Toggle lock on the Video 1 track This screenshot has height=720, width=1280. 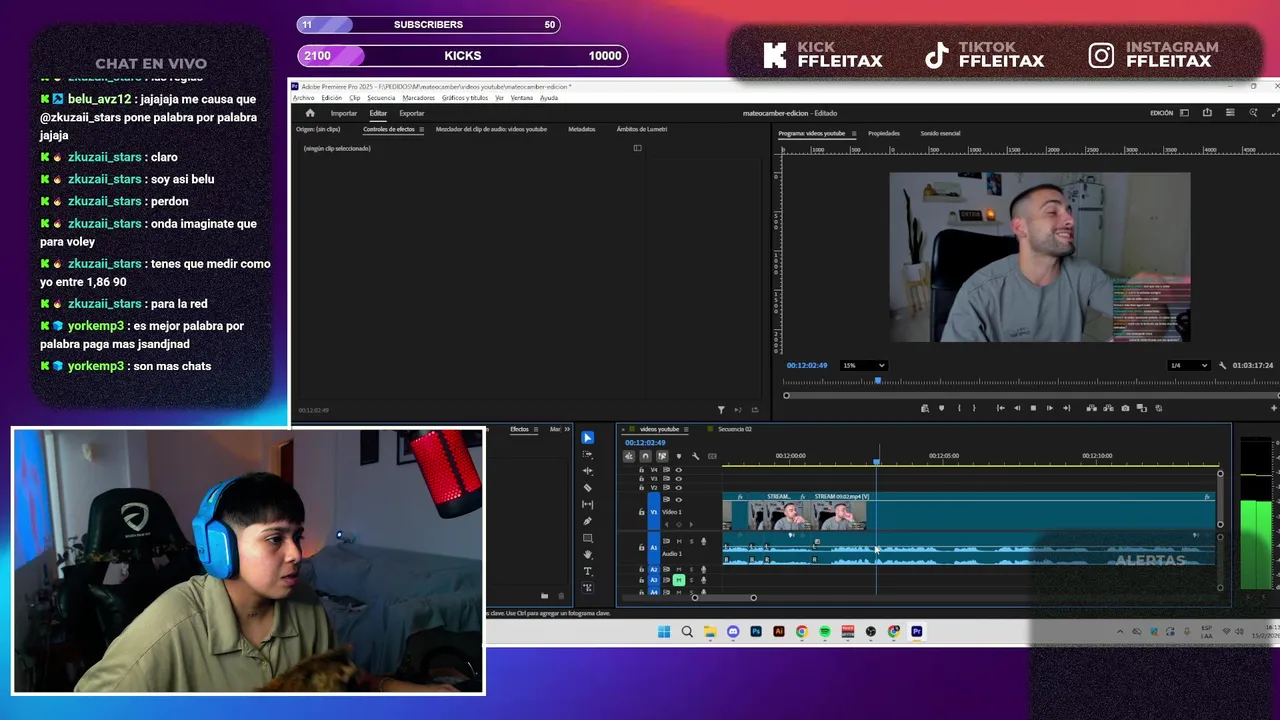(642, 512)
